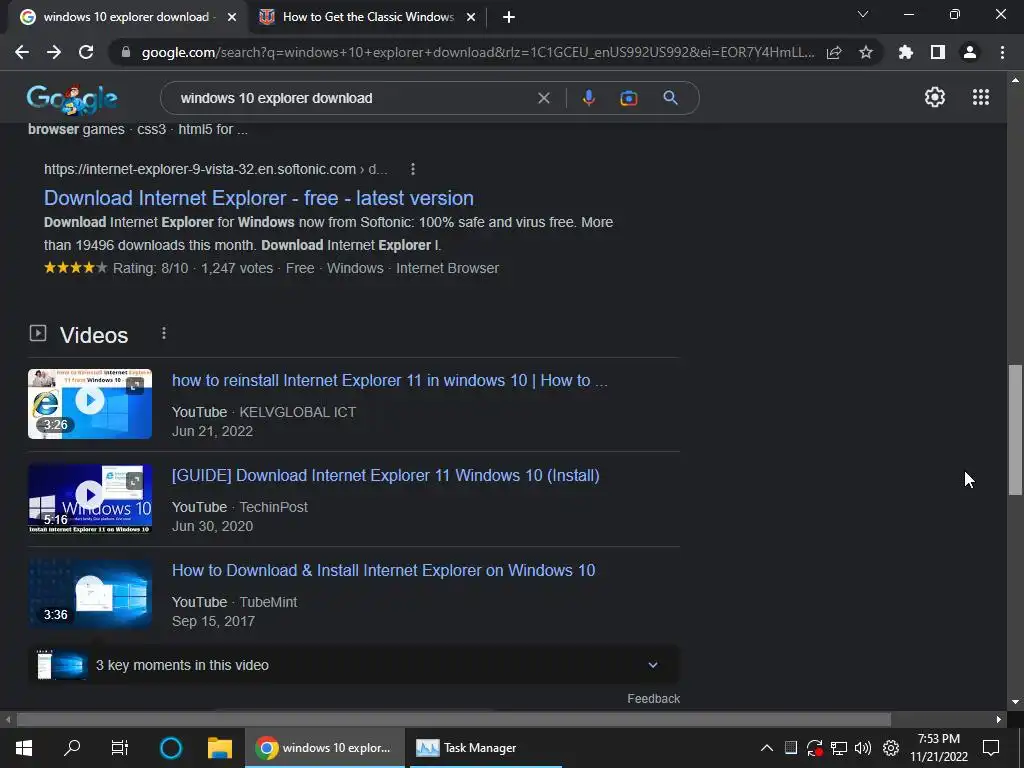This screenshot has width=1024, height=768.
Task: Reload the Google search page
Action: 86,52
